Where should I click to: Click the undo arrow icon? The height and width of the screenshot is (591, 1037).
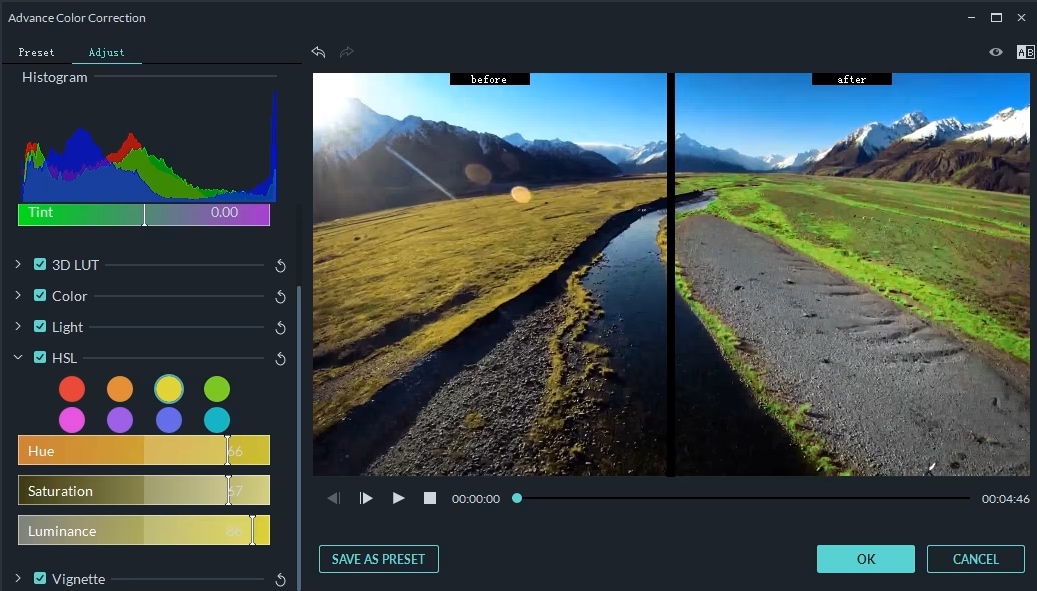(x=318, y=52)
